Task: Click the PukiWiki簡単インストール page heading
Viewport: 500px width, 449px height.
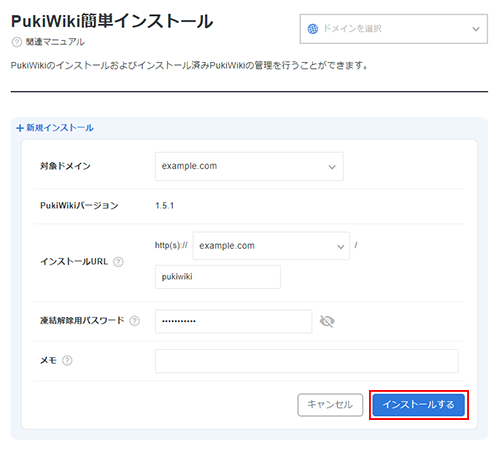Action: coord(112,21)
